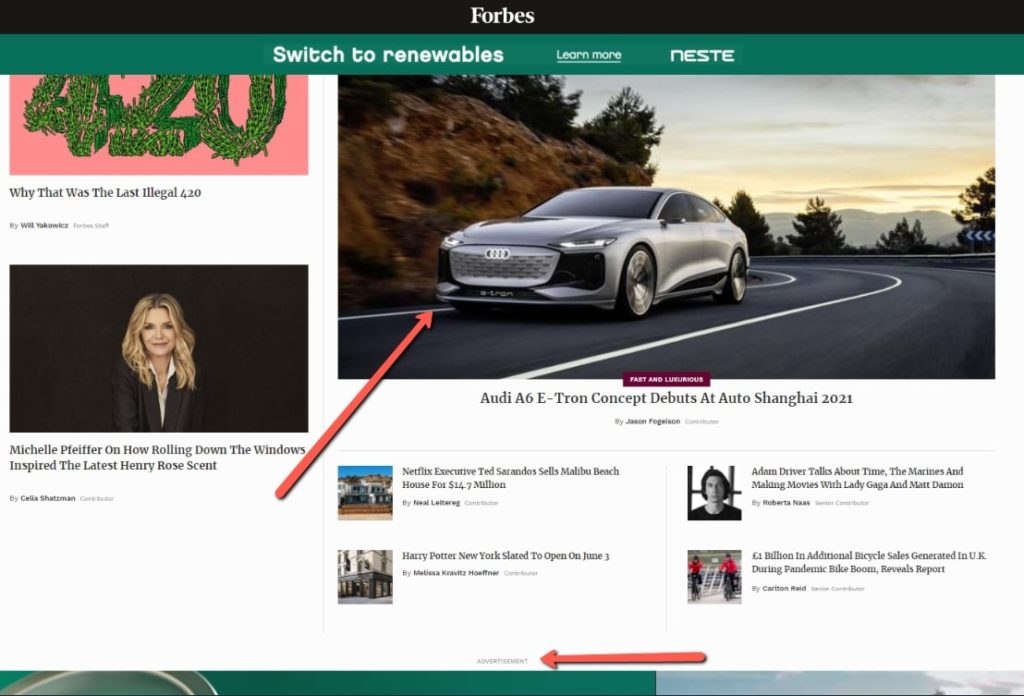Click the 'ADVERTISEMENT' label text
The width and height of the screenshot is (1024, 696).
502,661
